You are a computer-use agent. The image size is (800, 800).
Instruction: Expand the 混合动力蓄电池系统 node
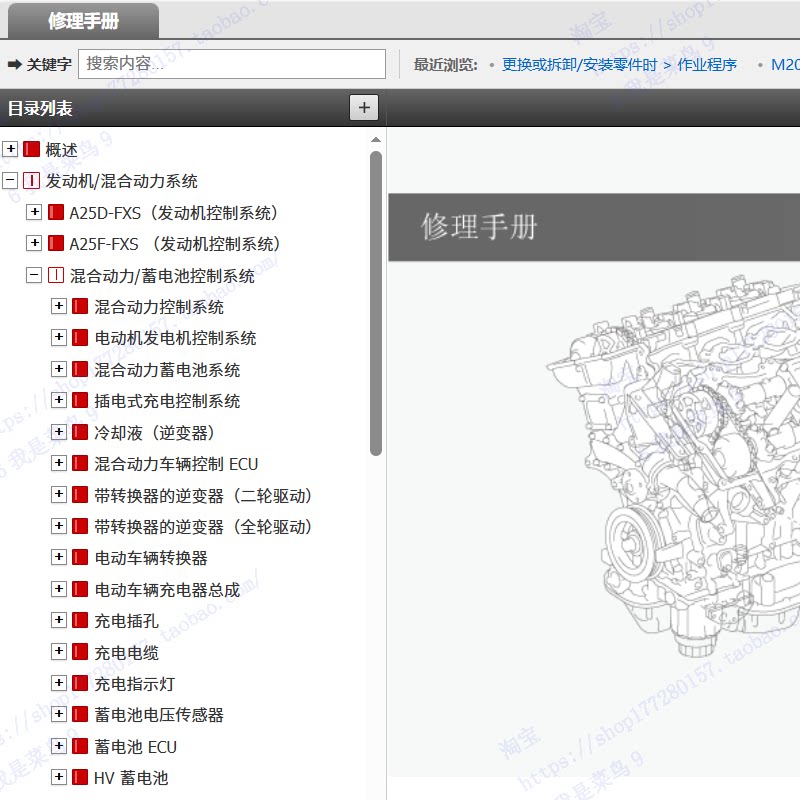click(59, 369)
